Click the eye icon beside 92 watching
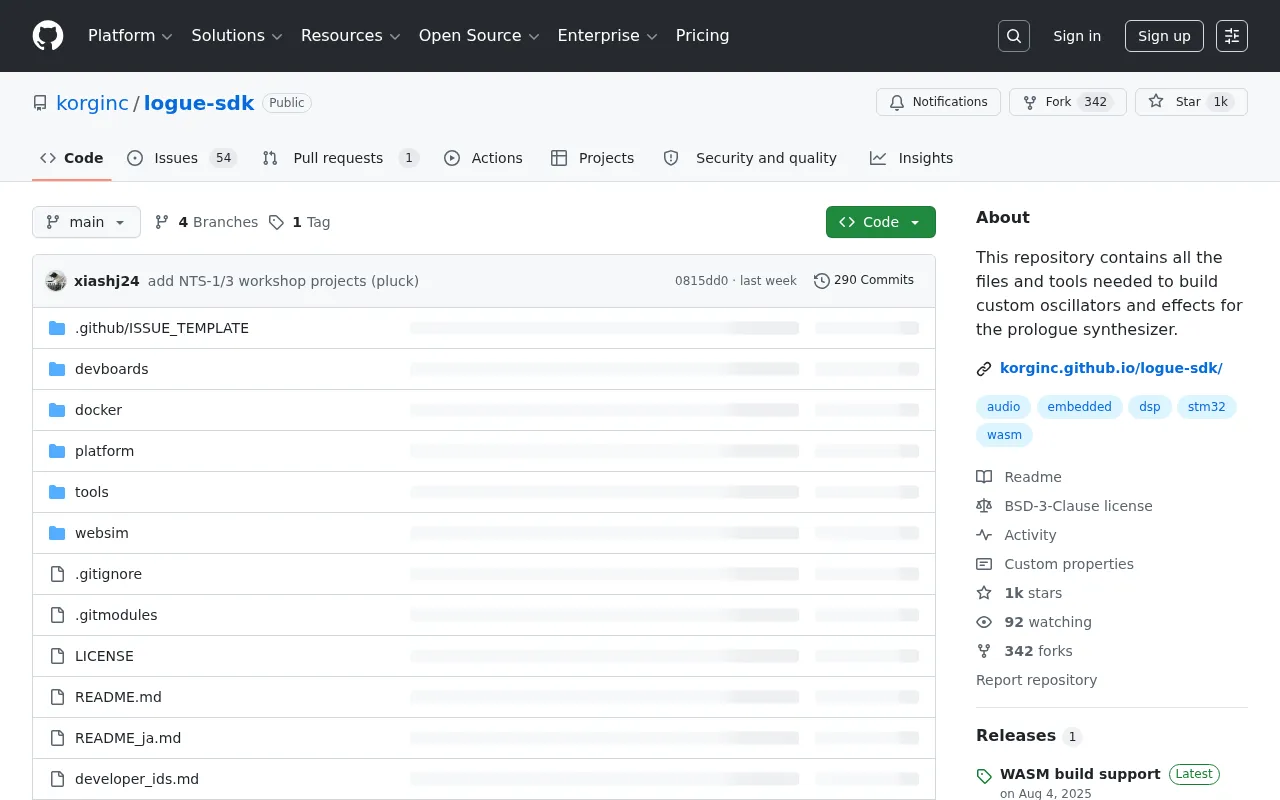This screenshot has width=1280, height=800. point(984,622)
